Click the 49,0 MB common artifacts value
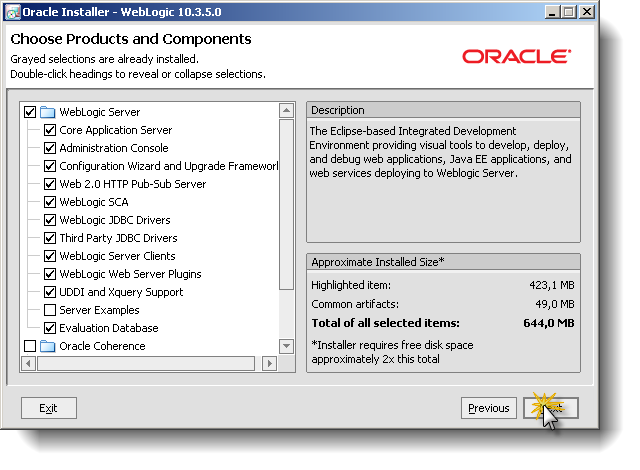 coord(555,304)
